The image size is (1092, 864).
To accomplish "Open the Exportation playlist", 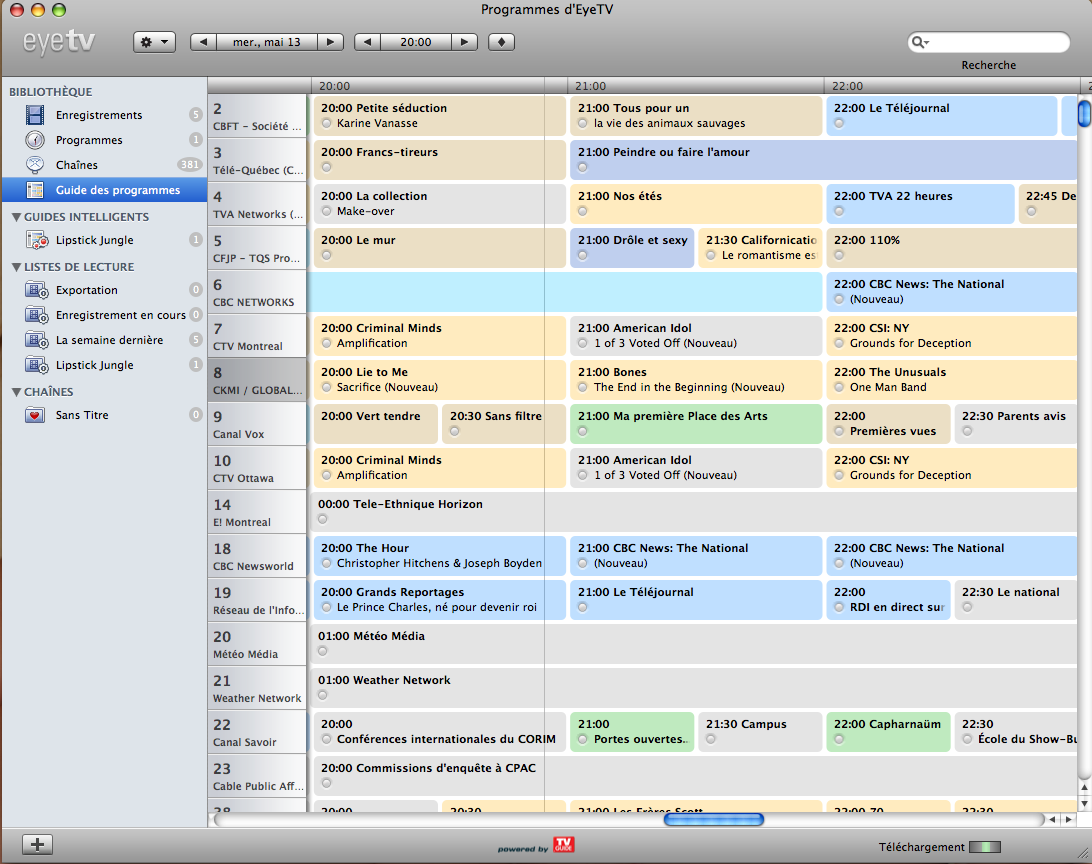I will (86, 290).
